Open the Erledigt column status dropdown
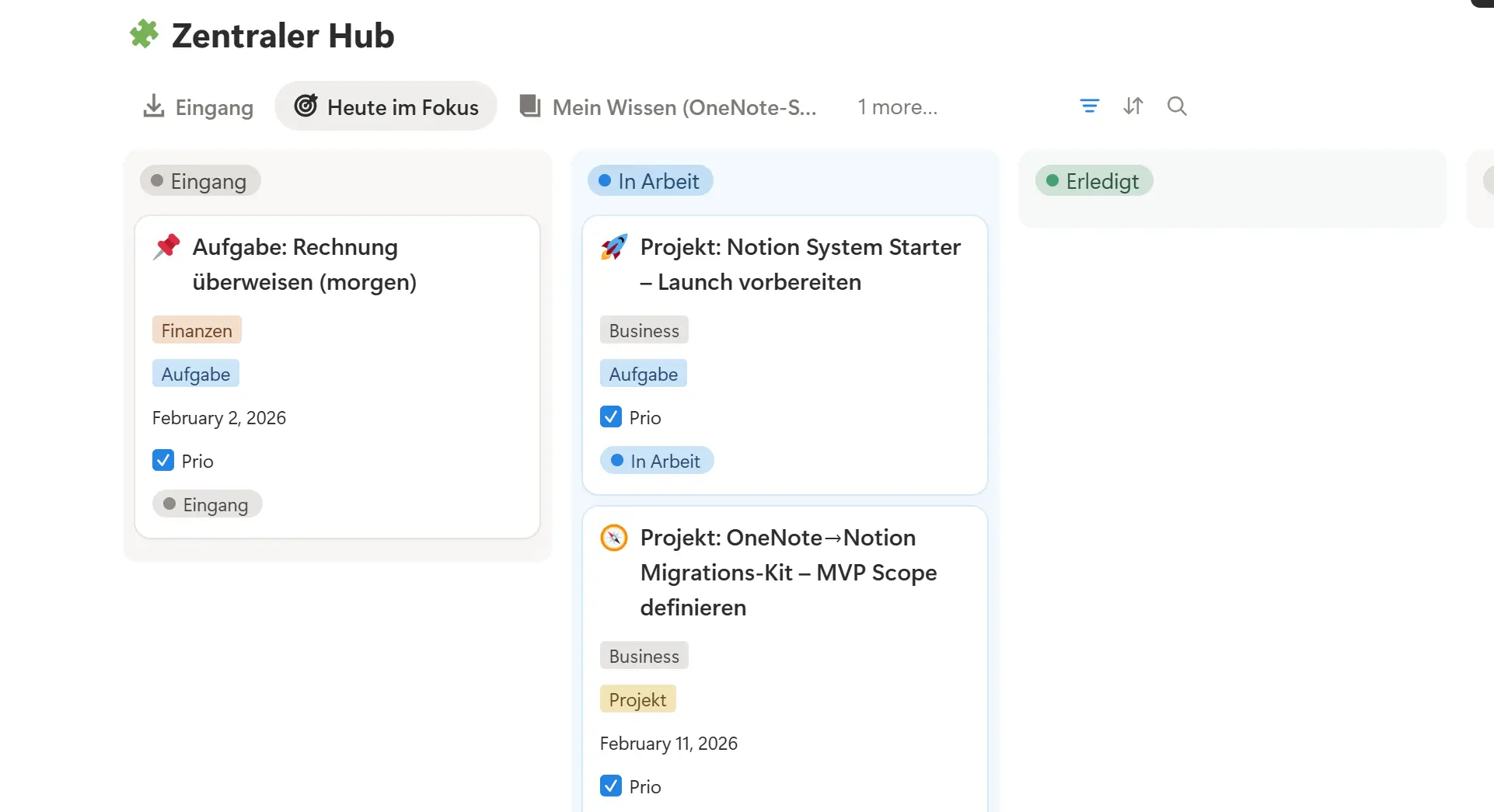 [x=1094, y=180]
